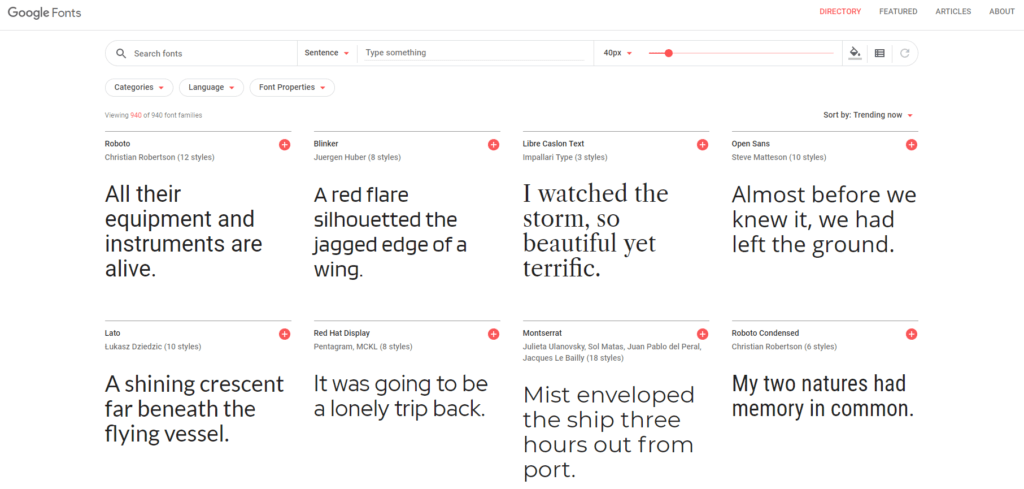Click Steve Matteson (10 styles) author line
The height and width of the screenshot is (489, 1024).
coord(778,157)
